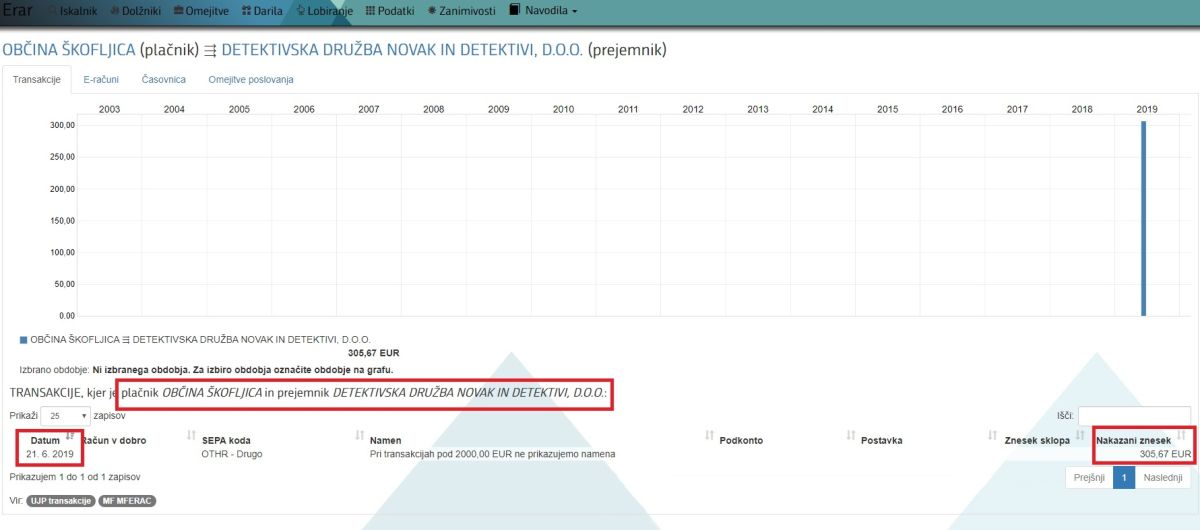This screenshot has height=530, width=1200.
Task: Expand the Navodila dropdown menu
Action: pos(544,11)
